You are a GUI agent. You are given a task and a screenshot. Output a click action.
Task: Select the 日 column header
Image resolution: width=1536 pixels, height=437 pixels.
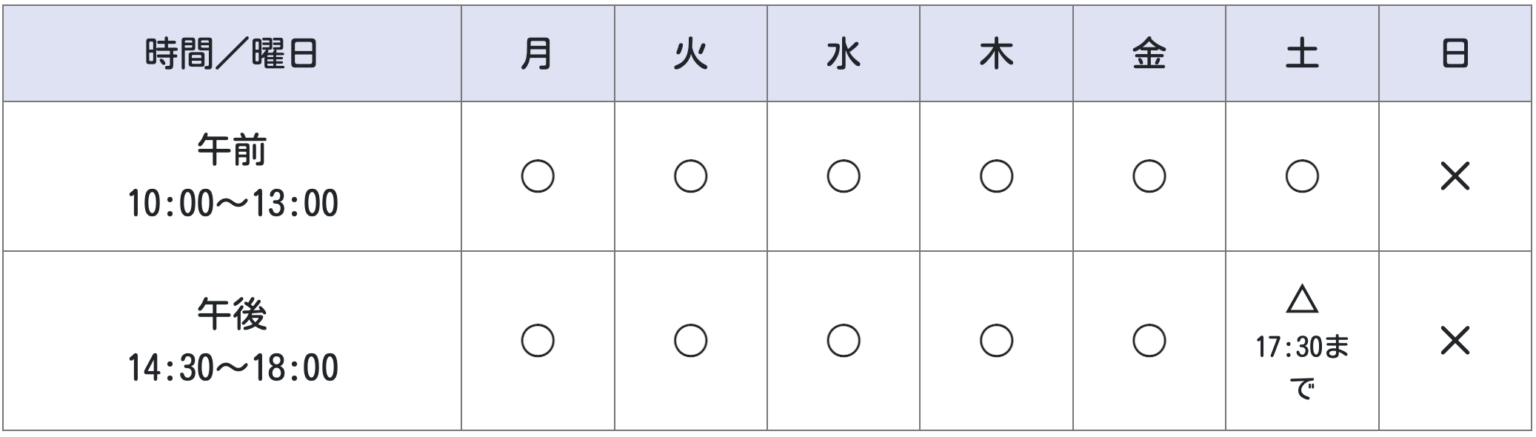[x=1455, y=55]
